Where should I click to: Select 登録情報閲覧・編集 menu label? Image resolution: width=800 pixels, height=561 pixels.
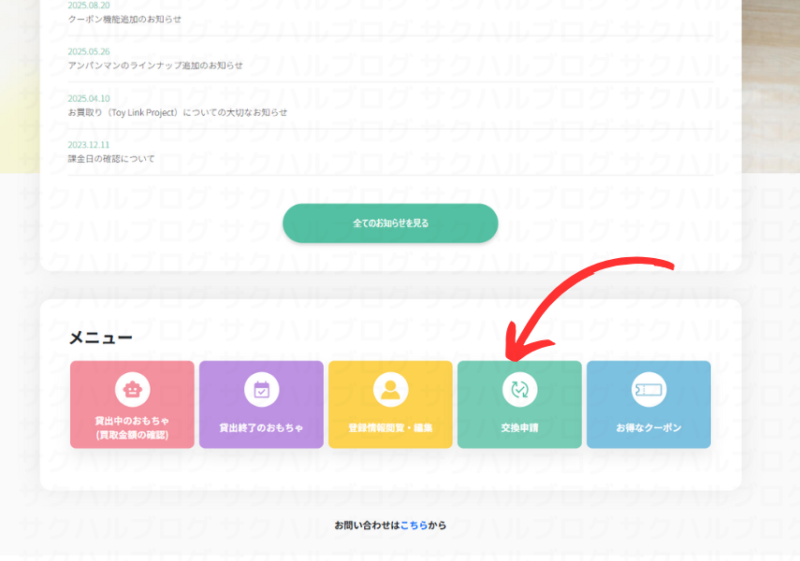point(390,427)
